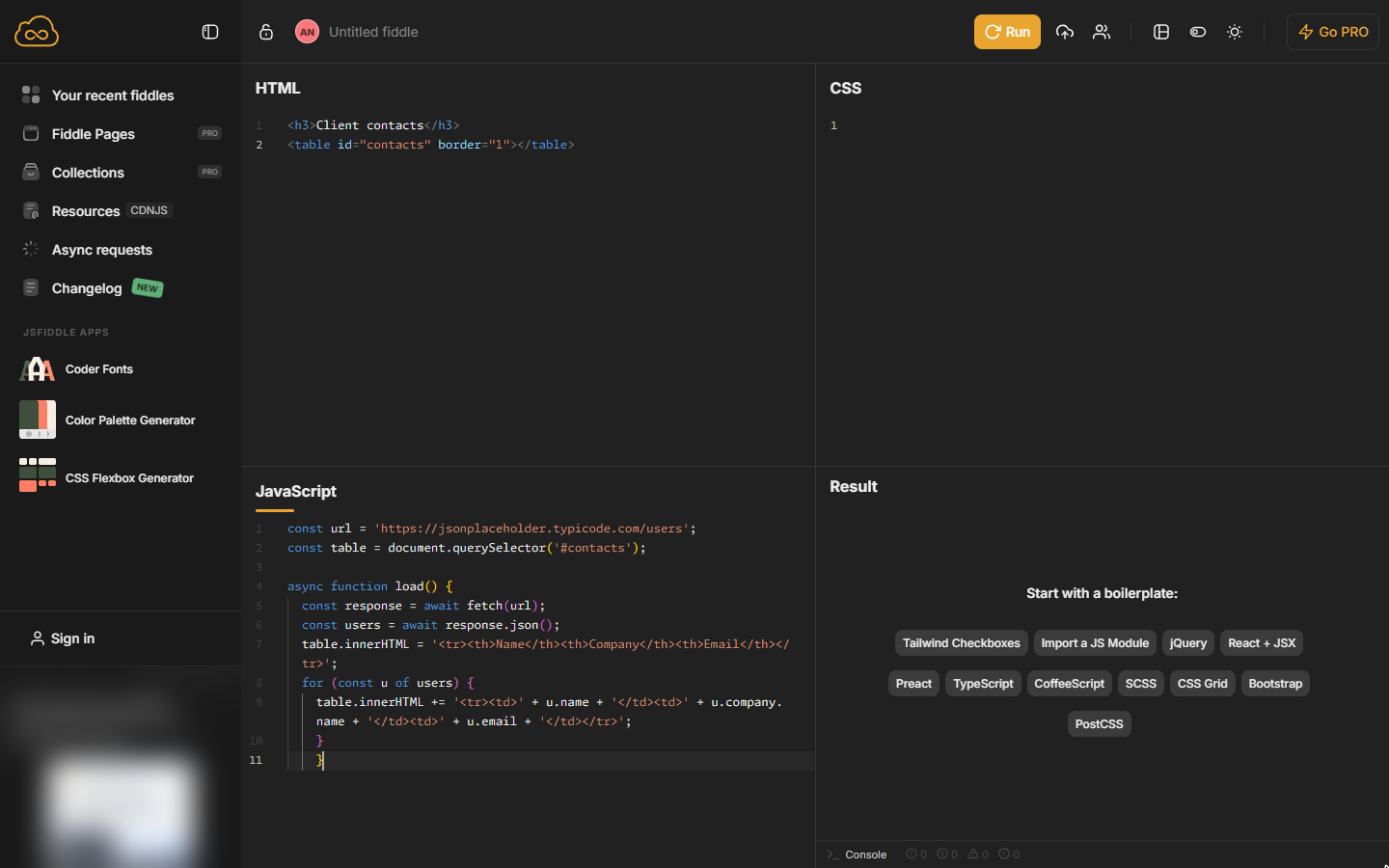1389x868 pixels.
Task: Click the recent fiddles grid icon
Action: point(31,95)
